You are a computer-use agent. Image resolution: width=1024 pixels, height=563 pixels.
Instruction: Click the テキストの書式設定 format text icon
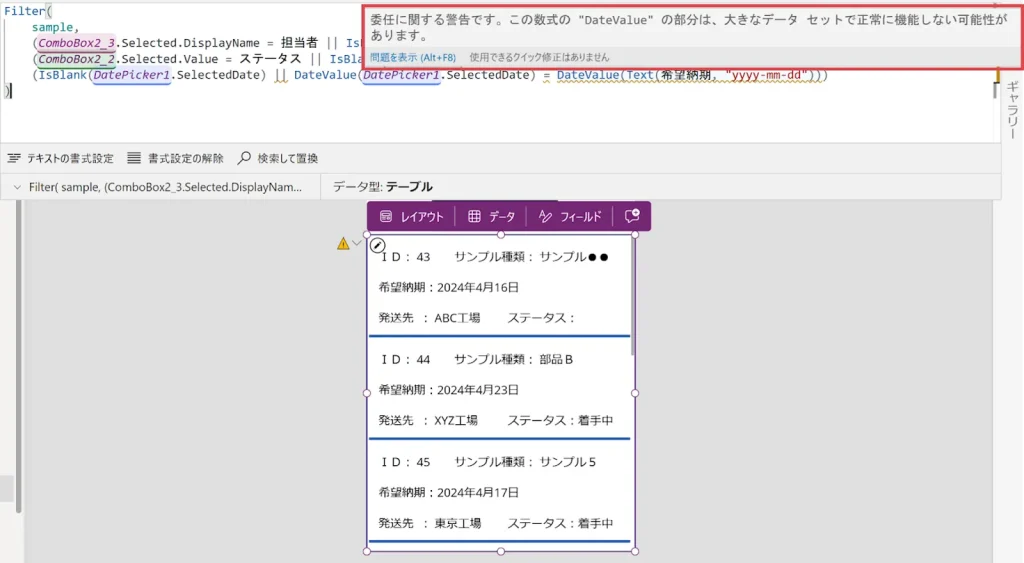tap(14, 158)
